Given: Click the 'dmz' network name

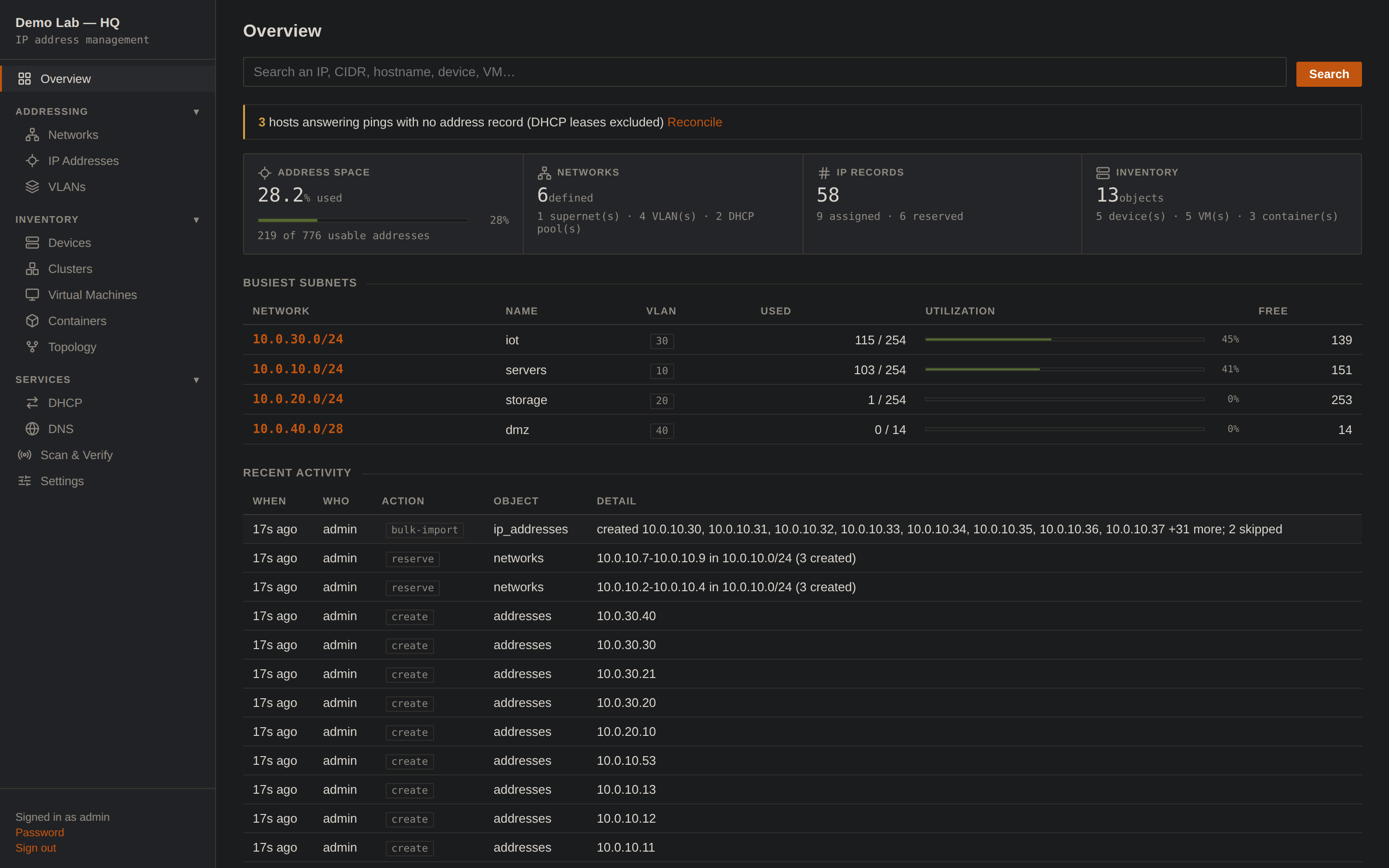Looking at the screenshot, I should (517, 430).
